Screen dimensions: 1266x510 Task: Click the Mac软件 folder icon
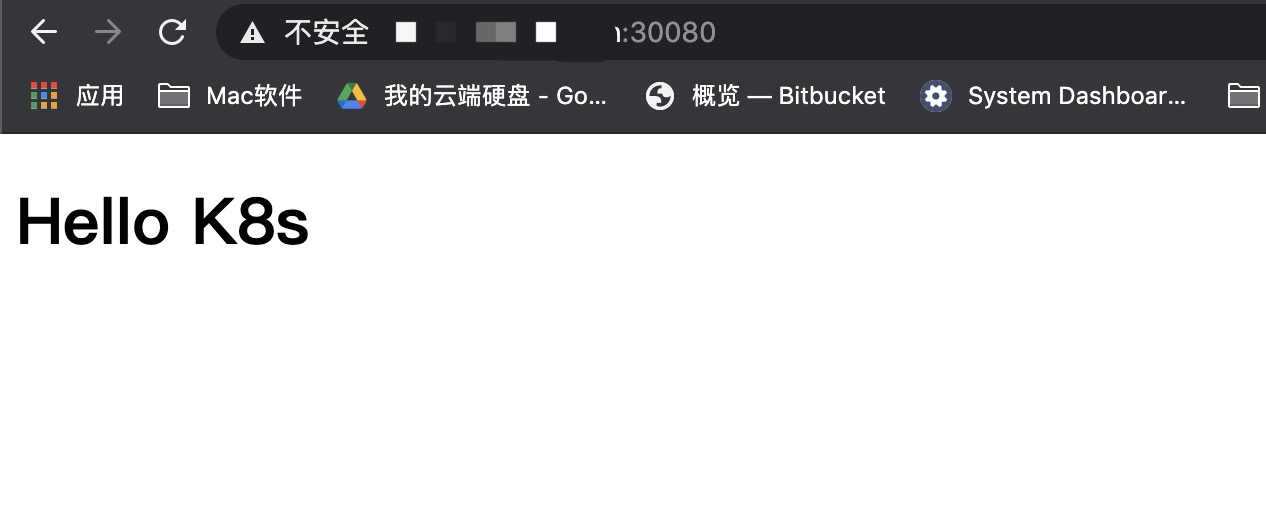click(174, 96)
